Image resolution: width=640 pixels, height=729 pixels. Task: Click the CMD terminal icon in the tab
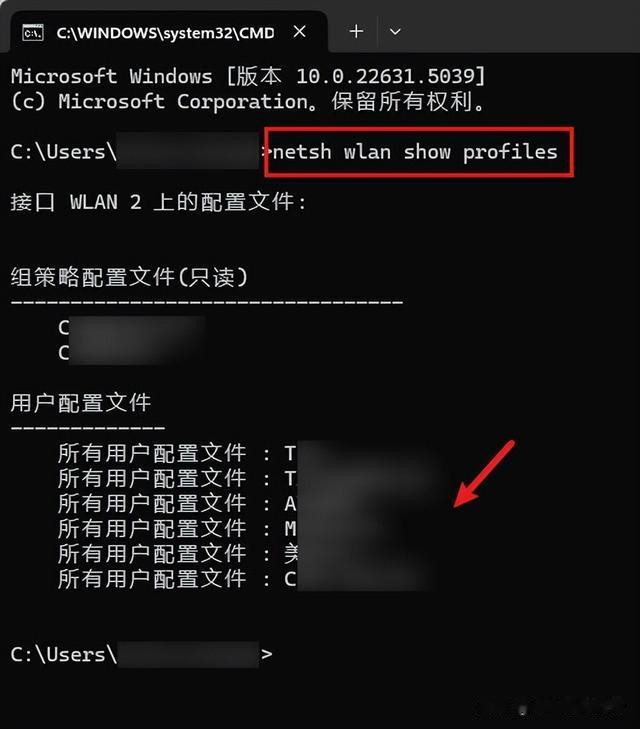(x=33, y=33)
